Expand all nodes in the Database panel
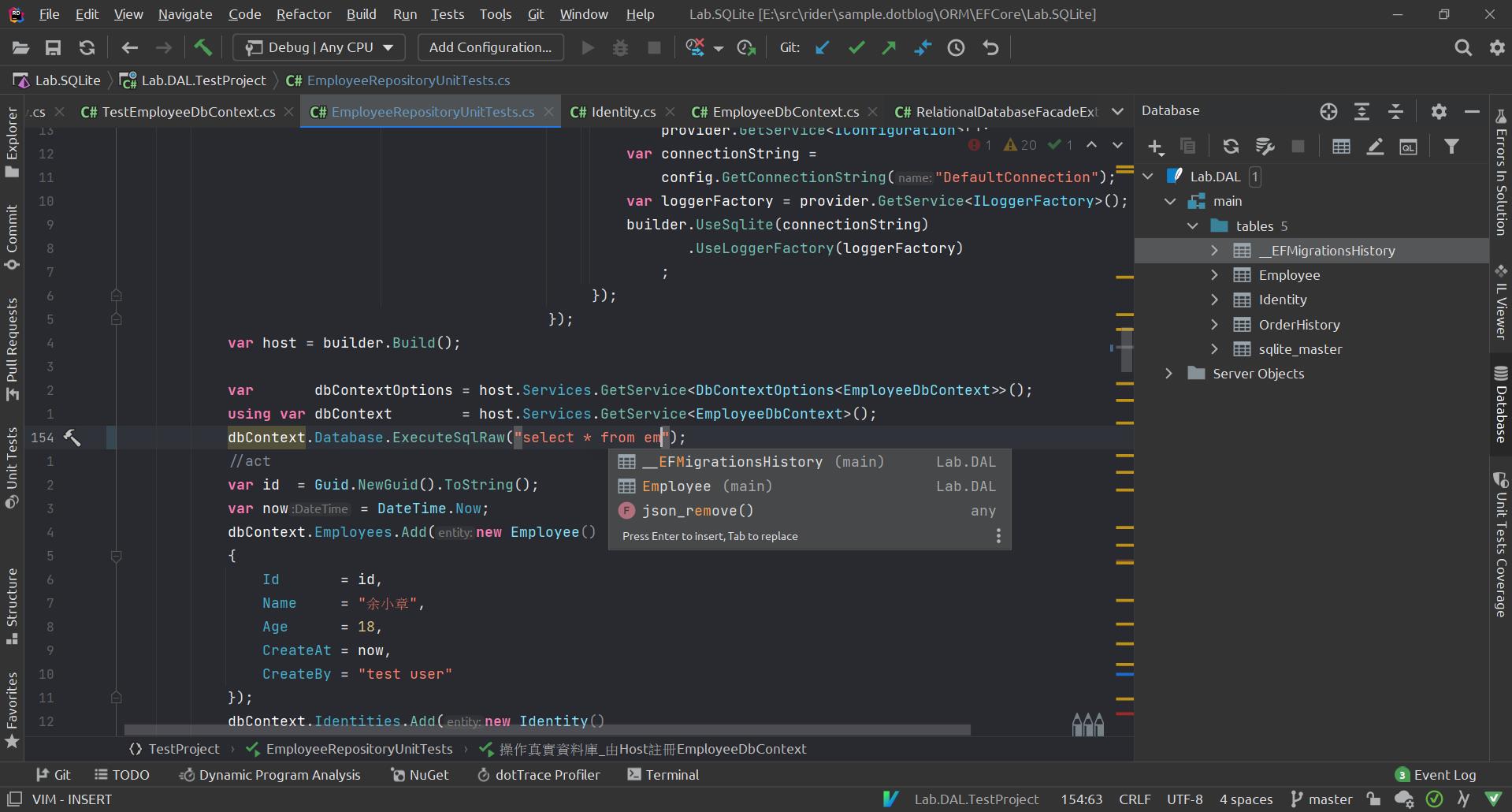The image size is (1512, 812). [1362, 112]
